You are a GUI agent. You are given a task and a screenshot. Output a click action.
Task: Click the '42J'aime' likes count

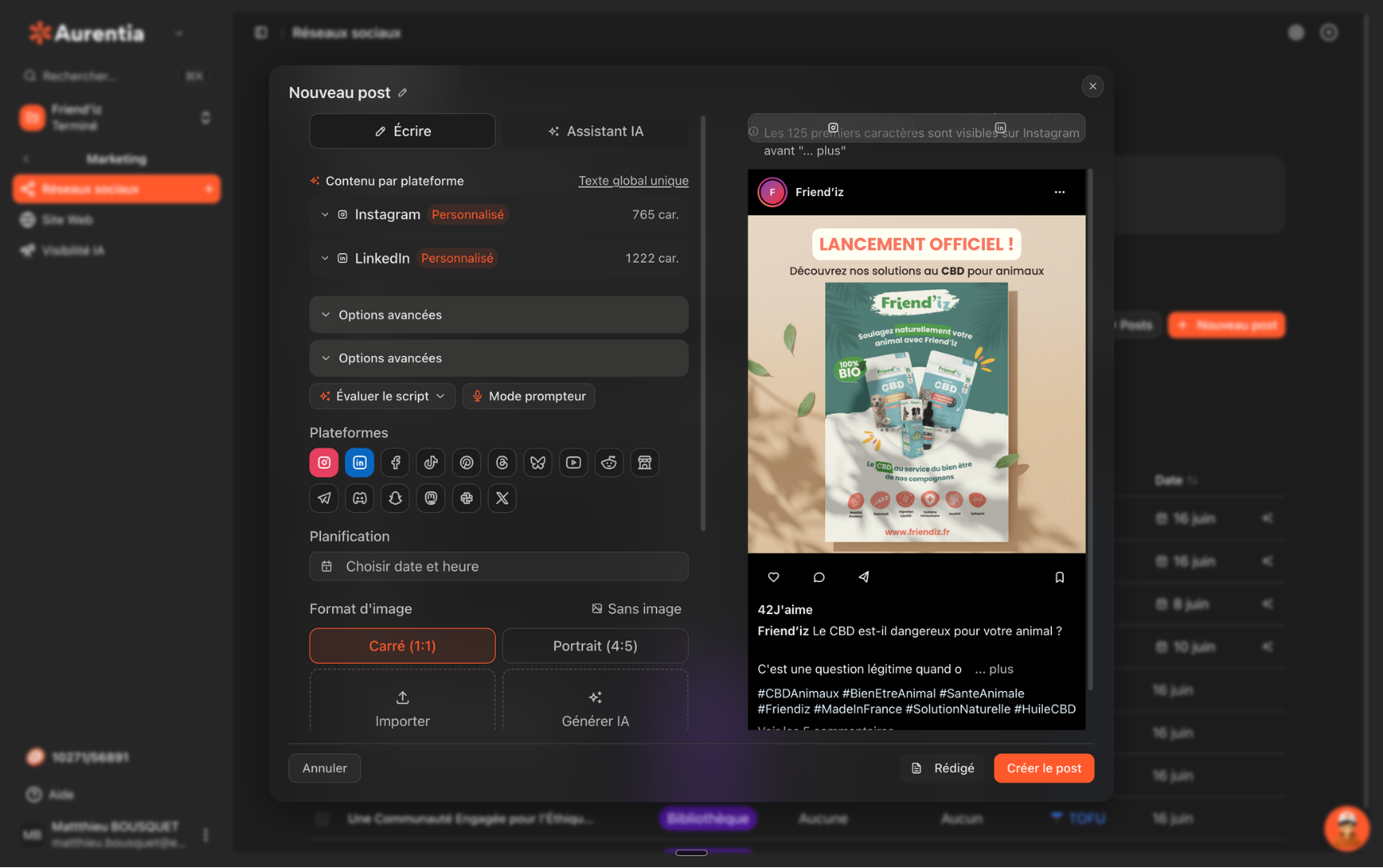[785, 610]
